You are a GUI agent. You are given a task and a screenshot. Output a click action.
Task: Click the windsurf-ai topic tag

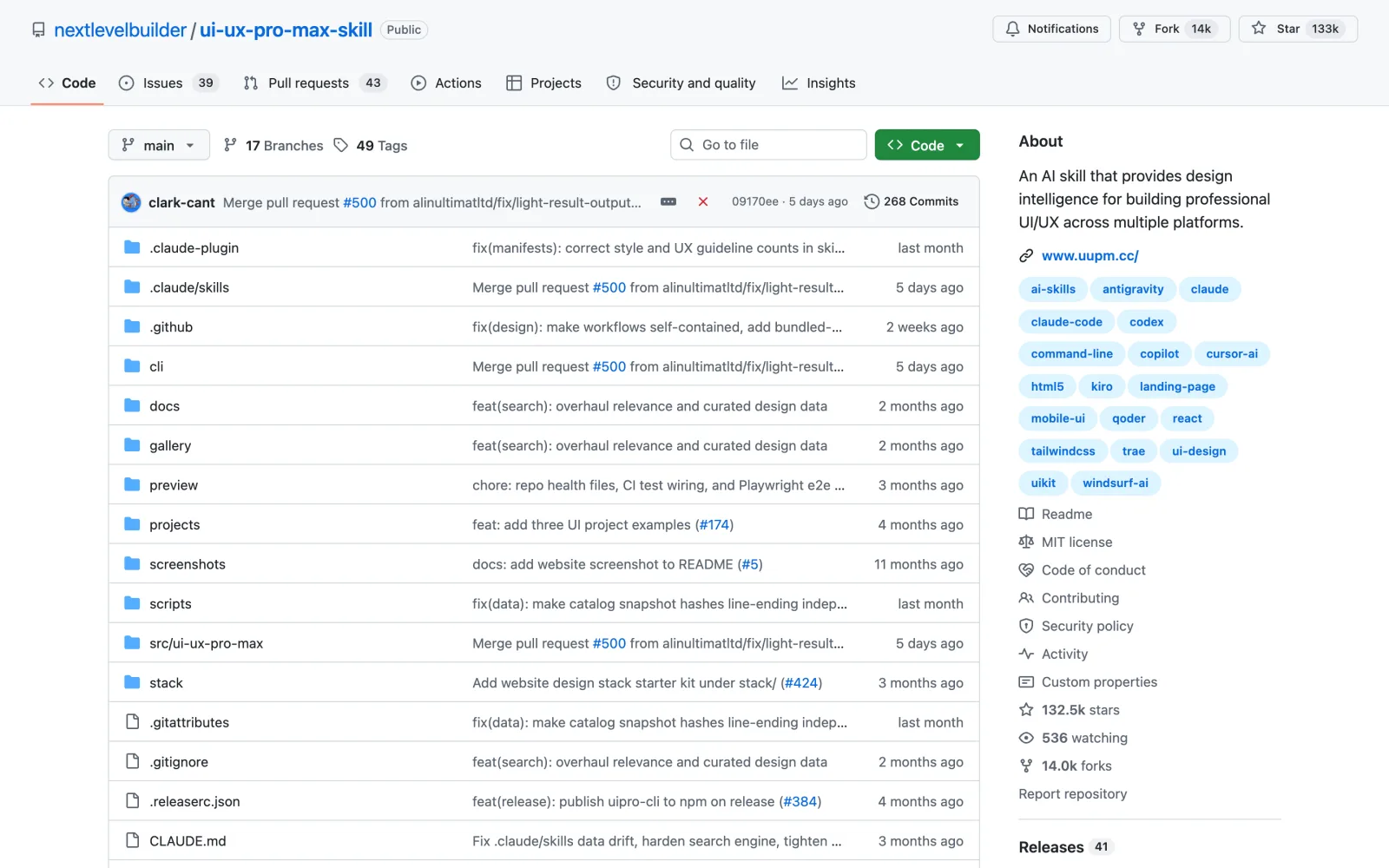coord(1115,483)
